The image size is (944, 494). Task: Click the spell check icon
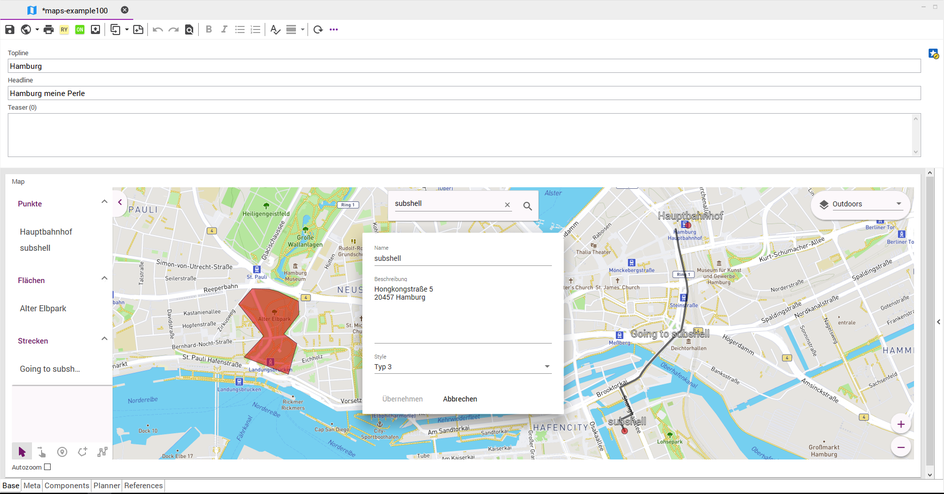(x=275, y=29)
